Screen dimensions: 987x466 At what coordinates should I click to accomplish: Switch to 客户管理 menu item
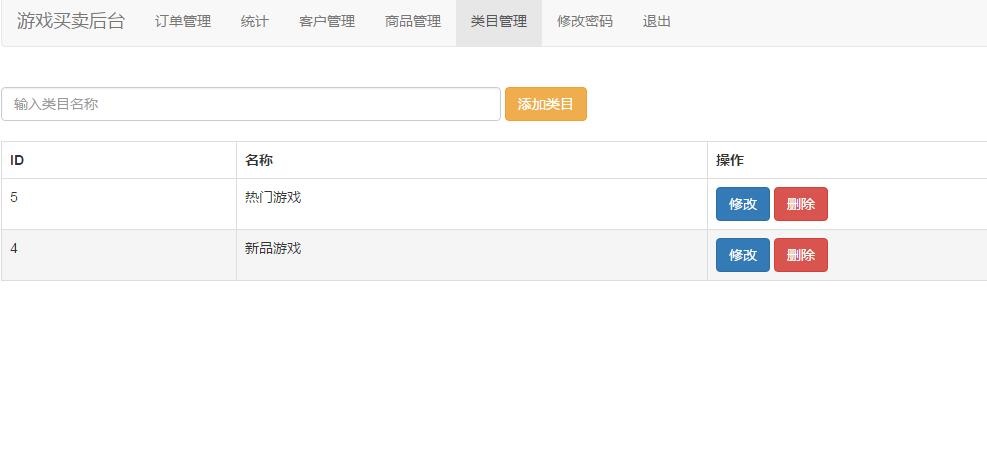327,21
